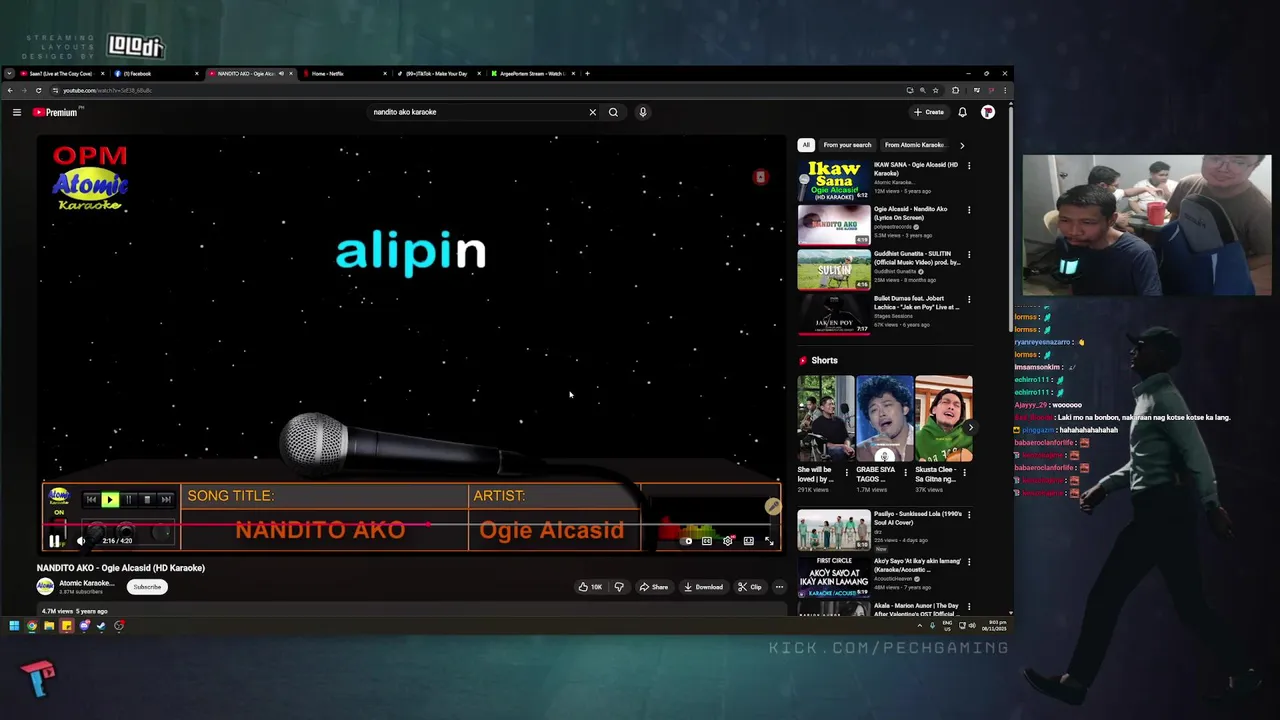Image resolution: width=1280 pixels, height=720 pixels.
Task: Open the 'She will be loved' Short
Action: point(826,418)
